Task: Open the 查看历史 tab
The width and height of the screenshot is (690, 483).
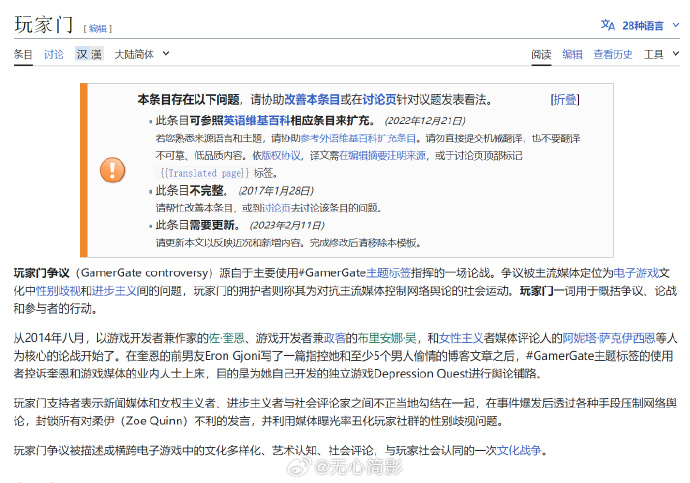Action: coord(613,55)
